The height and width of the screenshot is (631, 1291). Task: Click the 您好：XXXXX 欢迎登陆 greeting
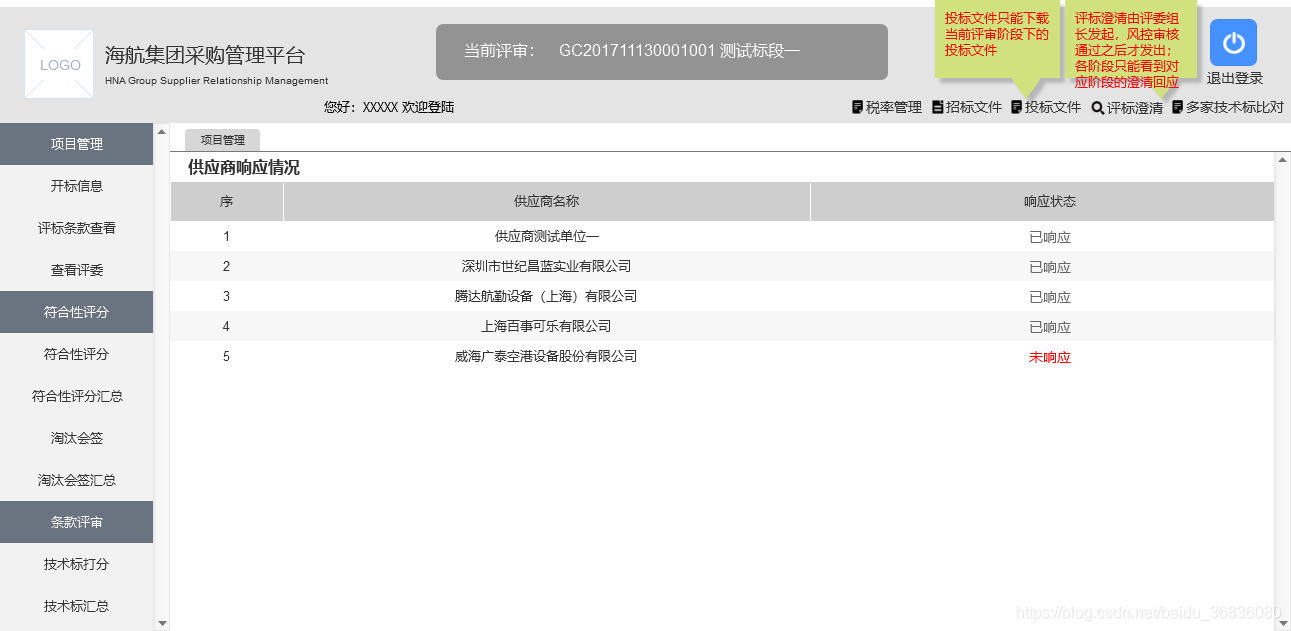(x=389, y=107)
